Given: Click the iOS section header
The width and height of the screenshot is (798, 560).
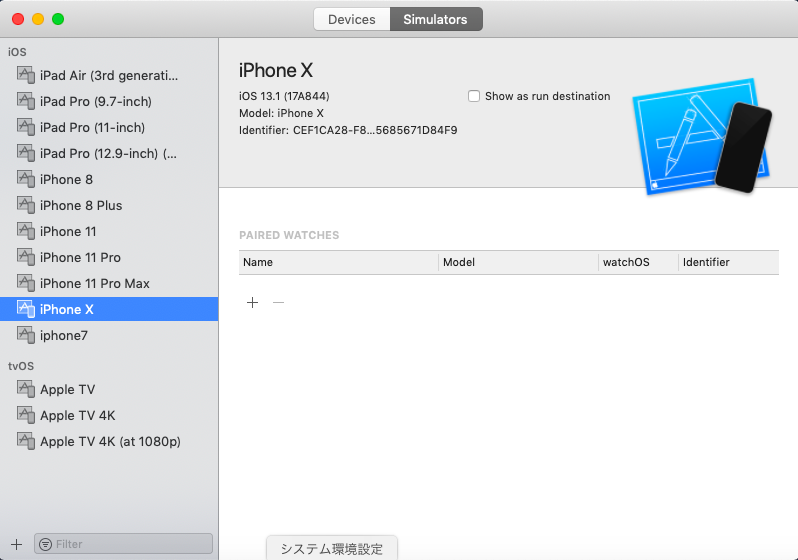Looking at the screenshot, I should click(x=17, y=52).
